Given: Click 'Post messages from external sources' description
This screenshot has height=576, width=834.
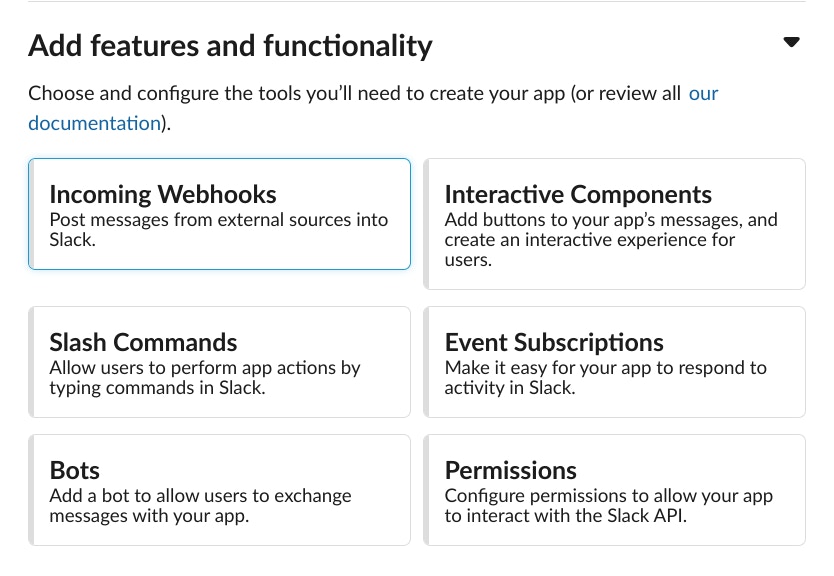Looking at the screenshot, I should pyautogui.click(x=218, y=229).
